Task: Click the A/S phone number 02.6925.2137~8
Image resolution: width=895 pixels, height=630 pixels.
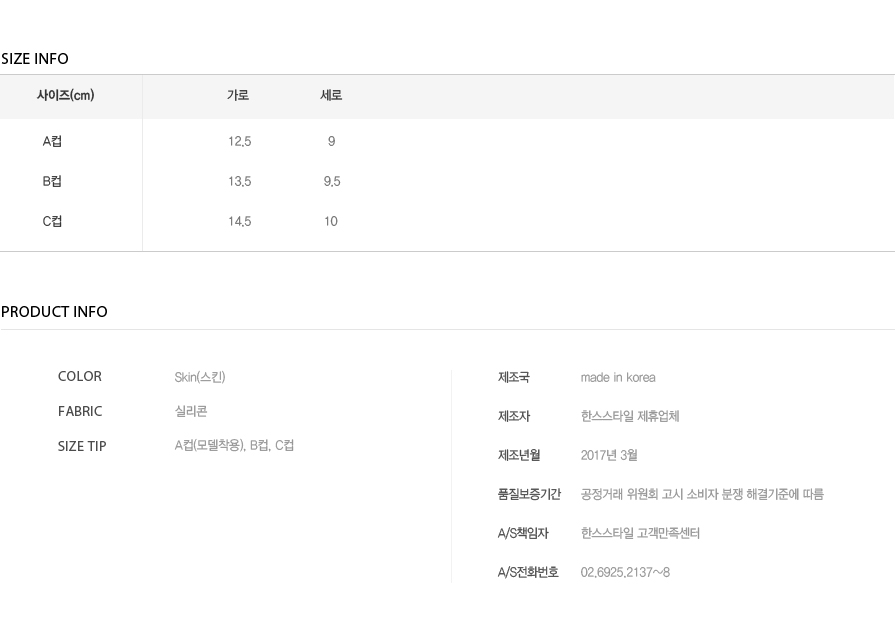Action: pos(625,572)
